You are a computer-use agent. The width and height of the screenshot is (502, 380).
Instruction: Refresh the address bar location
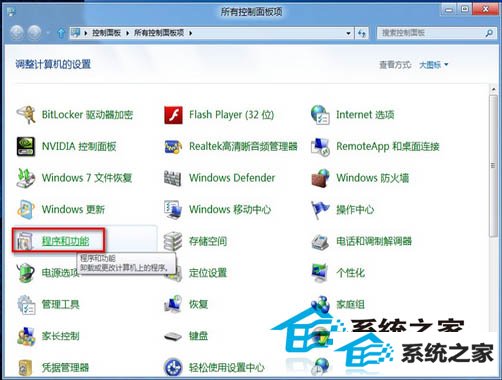[362, 33]
